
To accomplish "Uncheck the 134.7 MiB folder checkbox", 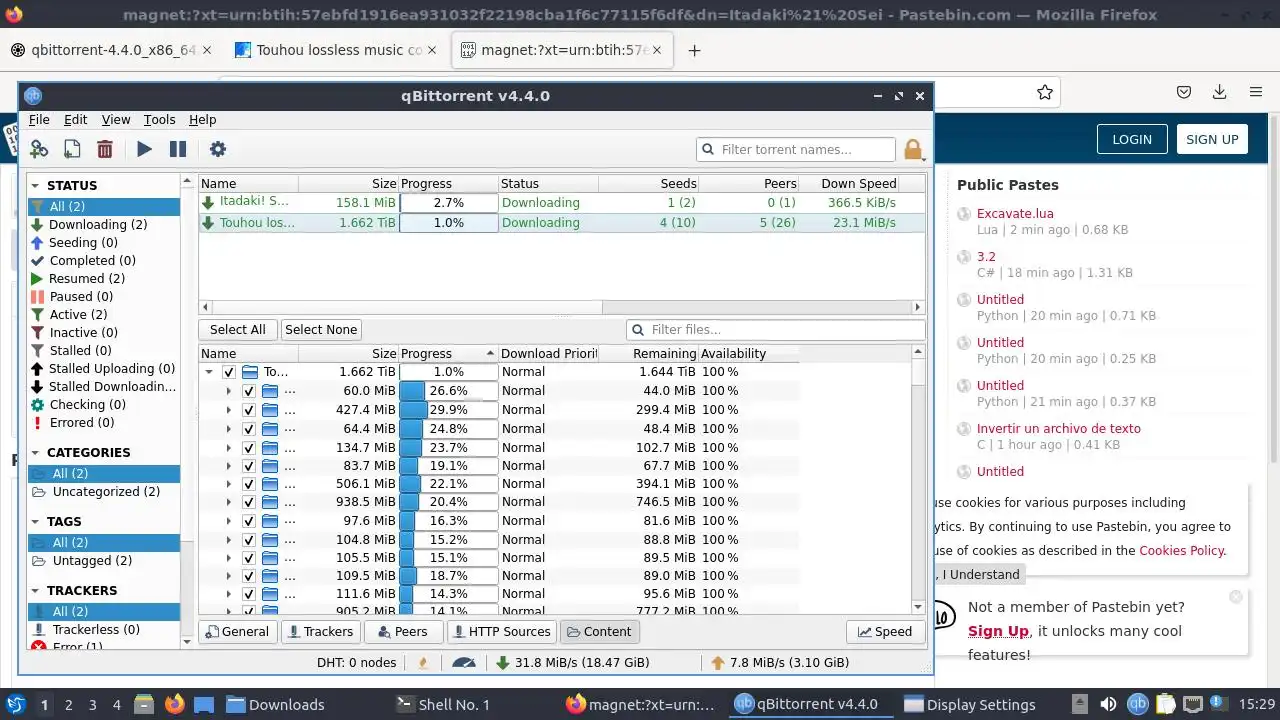I will 249,447.
